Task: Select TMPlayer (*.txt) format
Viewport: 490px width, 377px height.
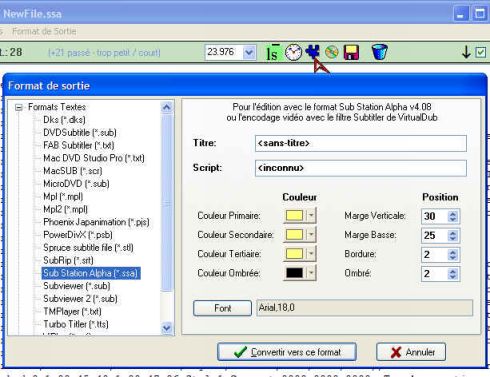Action: tap(72, 311)
